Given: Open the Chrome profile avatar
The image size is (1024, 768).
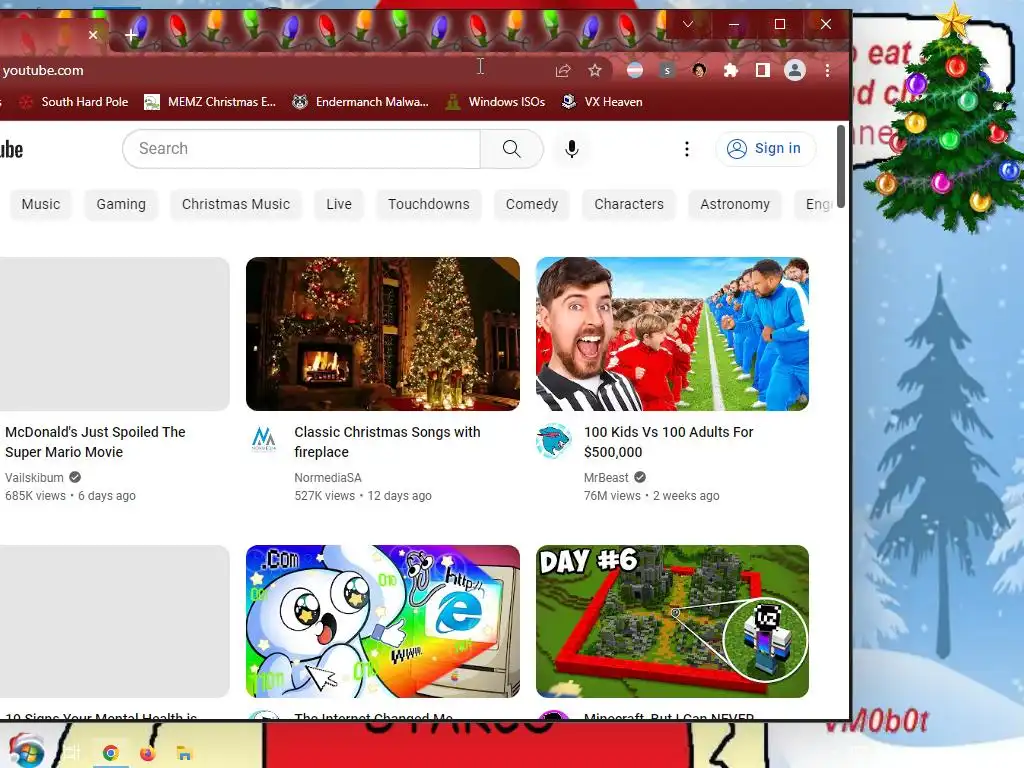Looking at the screenshot, I should coord(795,71).
